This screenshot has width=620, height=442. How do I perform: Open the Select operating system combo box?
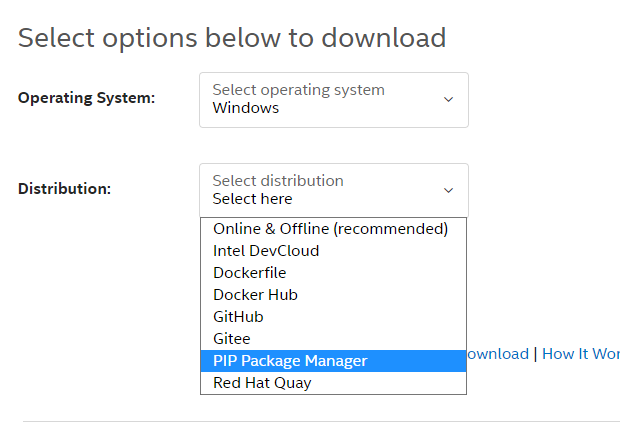coord(333,99)
